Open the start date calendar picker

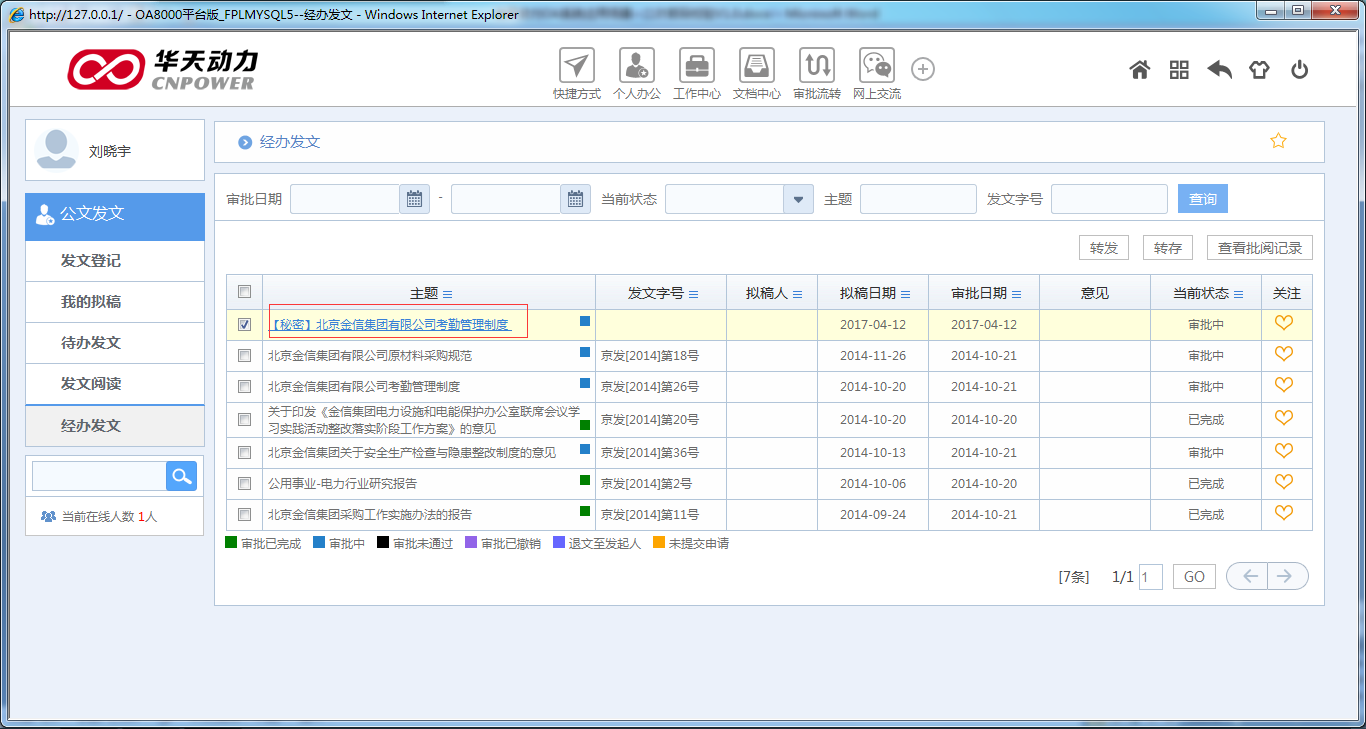pyautogui.click(x=414, y=199)
